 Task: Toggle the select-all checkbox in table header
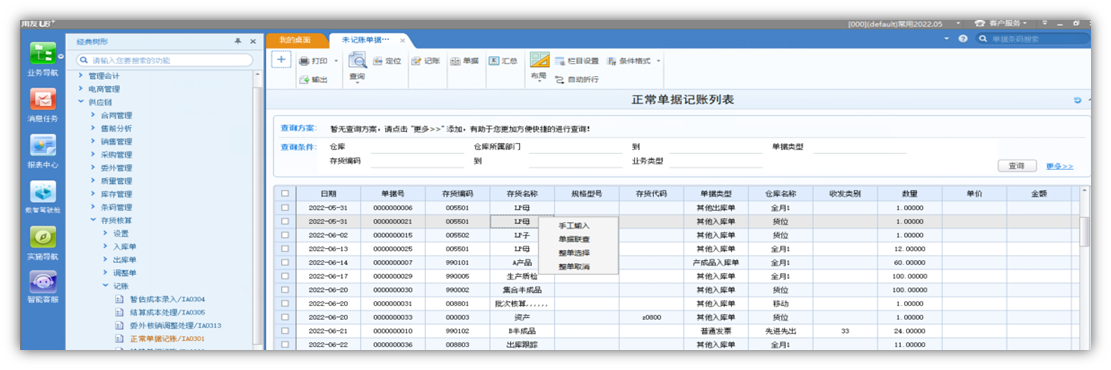click(x=285, y=194)
